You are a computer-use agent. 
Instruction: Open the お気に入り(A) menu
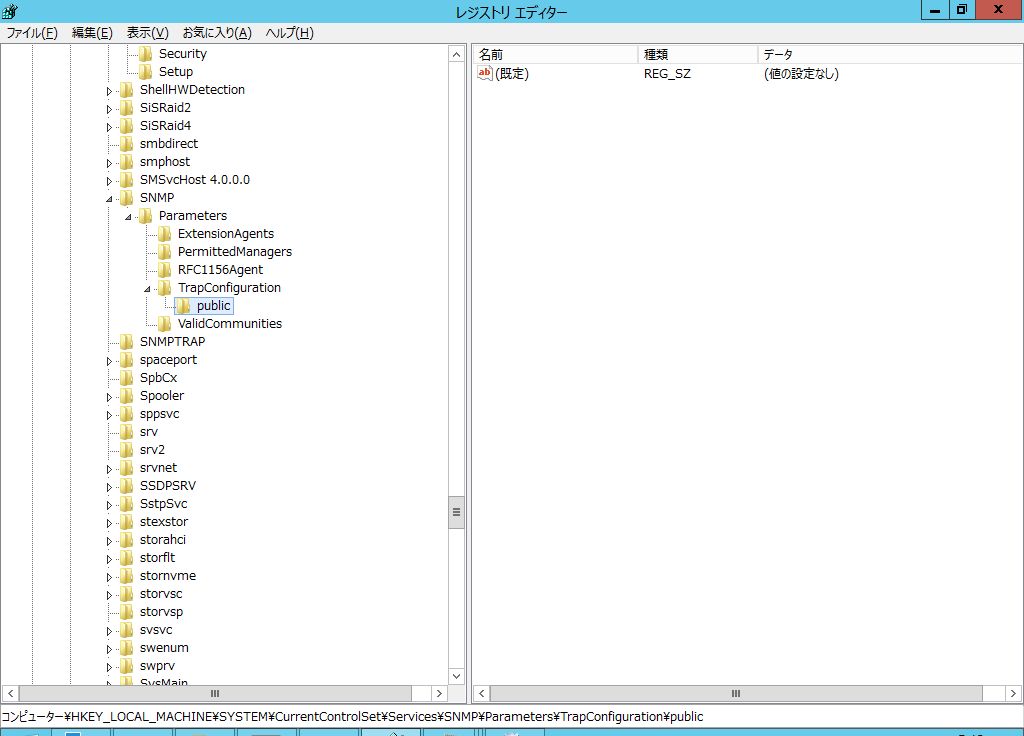point(217,33)
